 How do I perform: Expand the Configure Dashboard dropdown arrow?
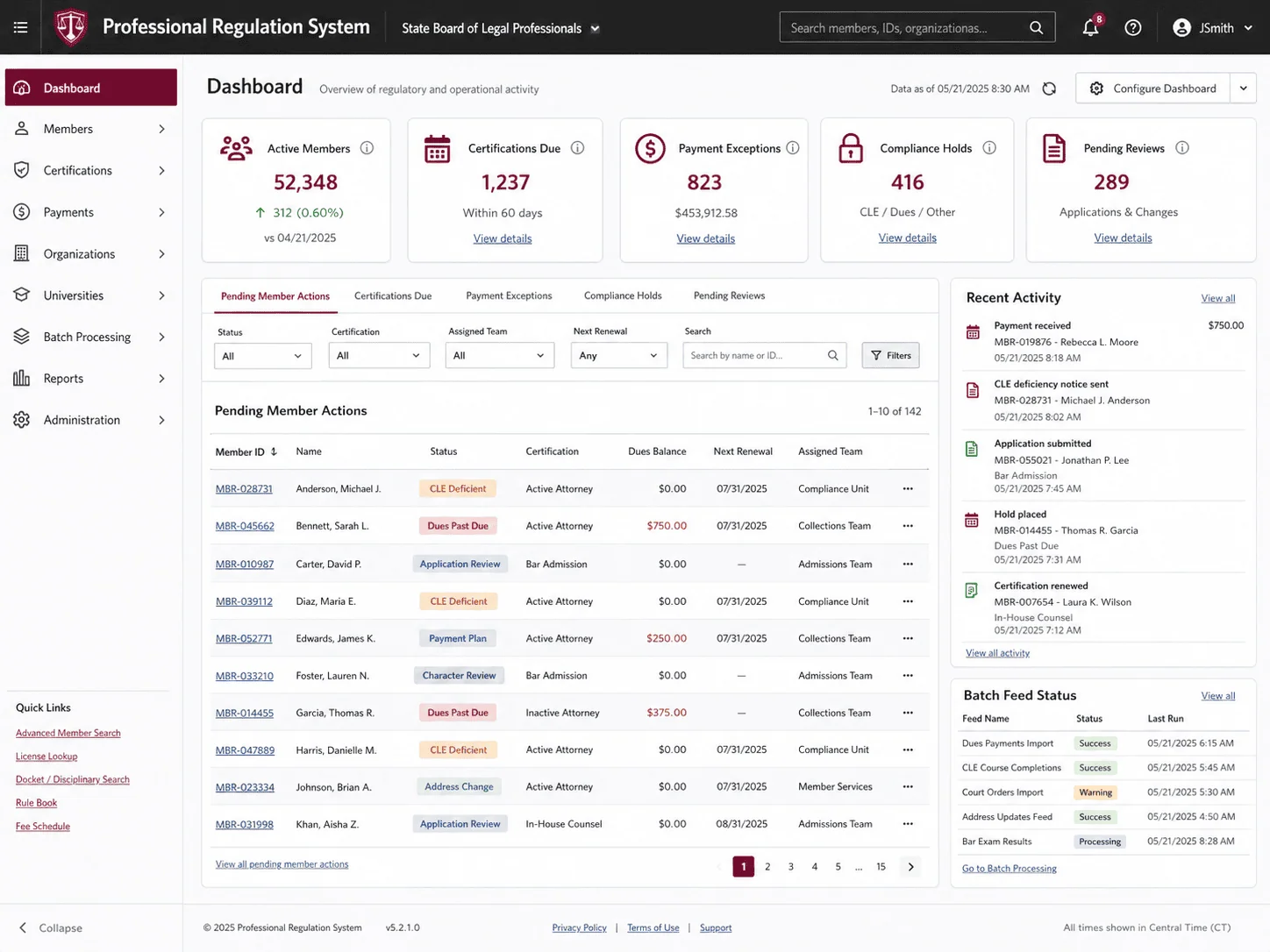click(x=1243, y=89)
